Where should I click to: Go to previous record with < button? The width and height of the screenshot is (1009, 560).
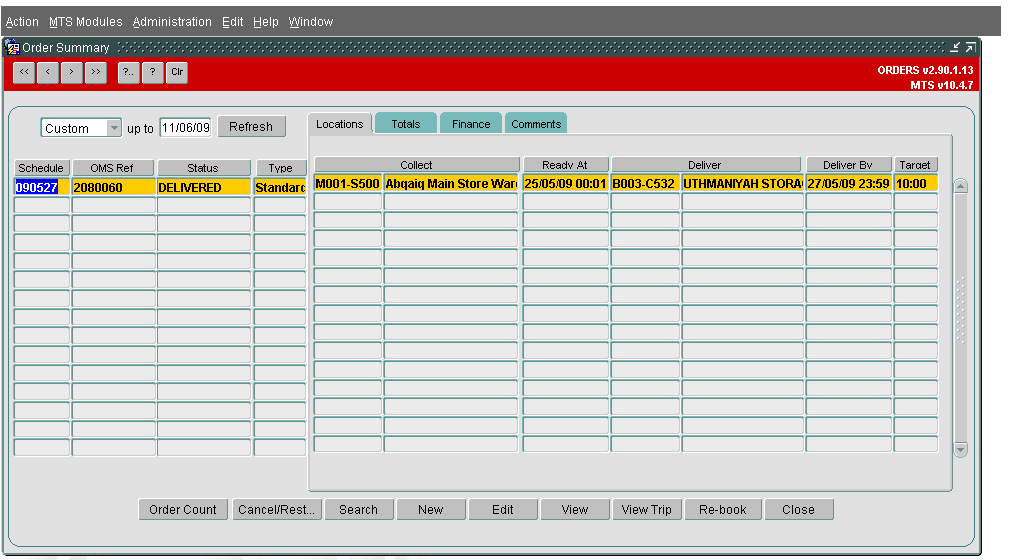[48, 72]
